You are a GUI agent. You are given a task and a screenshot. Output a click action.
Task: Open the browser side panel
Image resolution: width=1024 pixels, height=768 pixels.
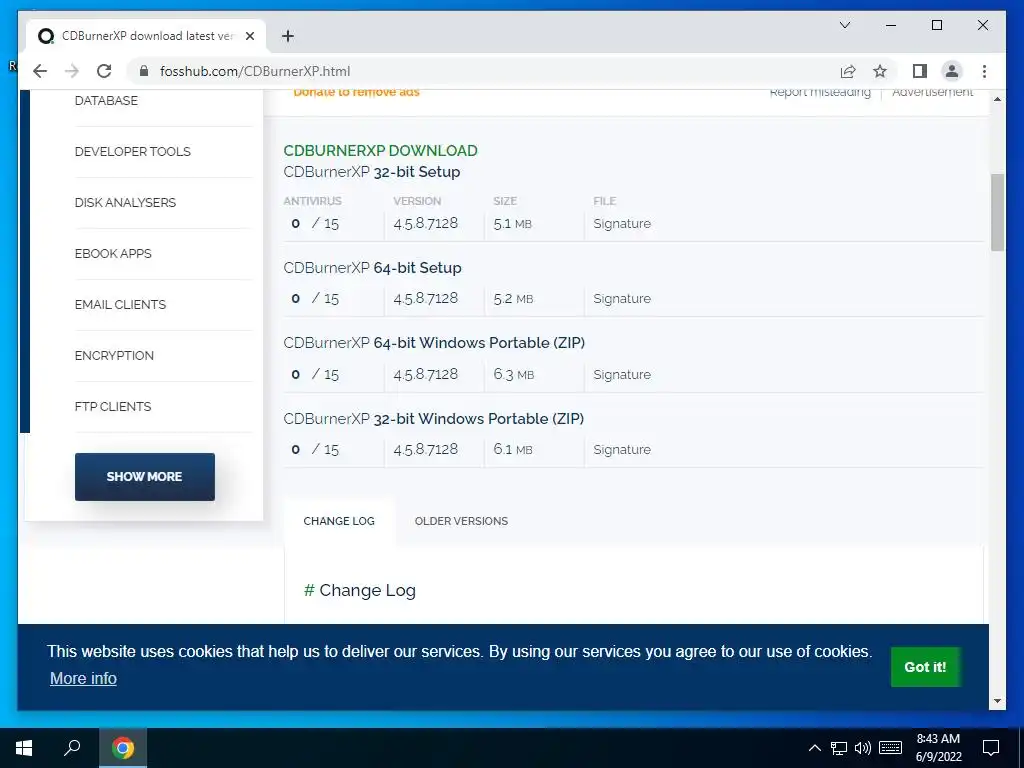[920, 71]
